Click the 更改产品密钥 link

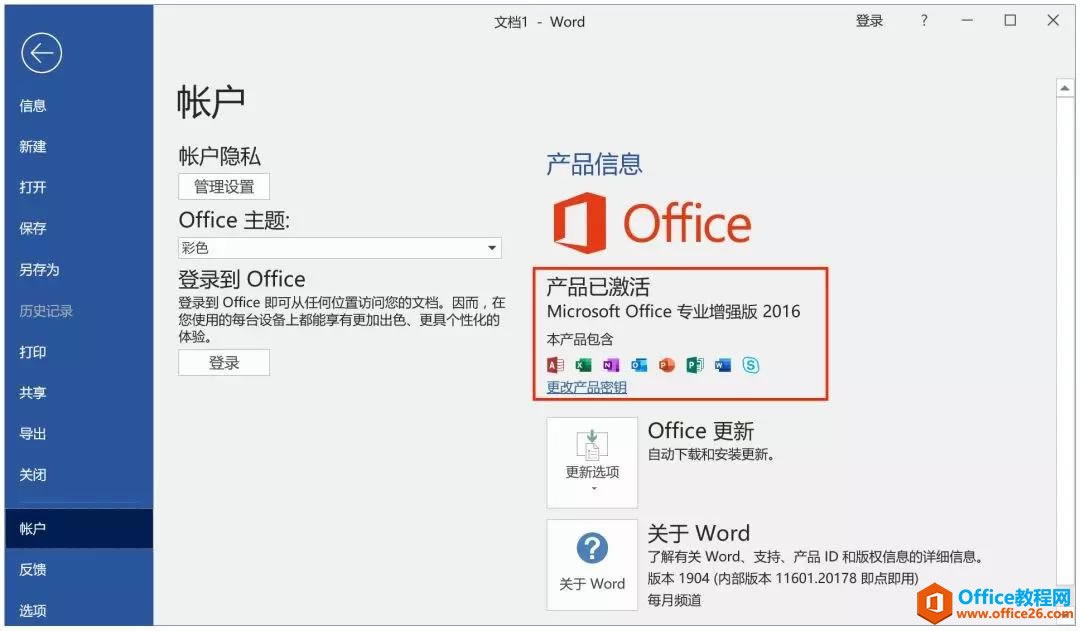[x=586, y=387]
